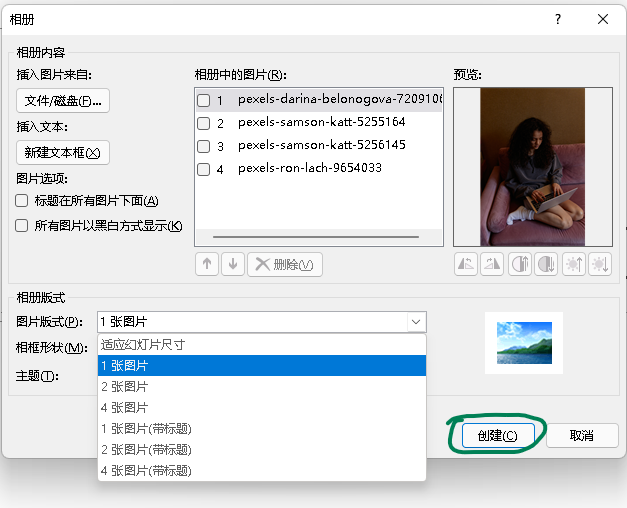Viewport: 627px width, 508px height.
Task: Move selected picture down in list
Action: [233, 264]
